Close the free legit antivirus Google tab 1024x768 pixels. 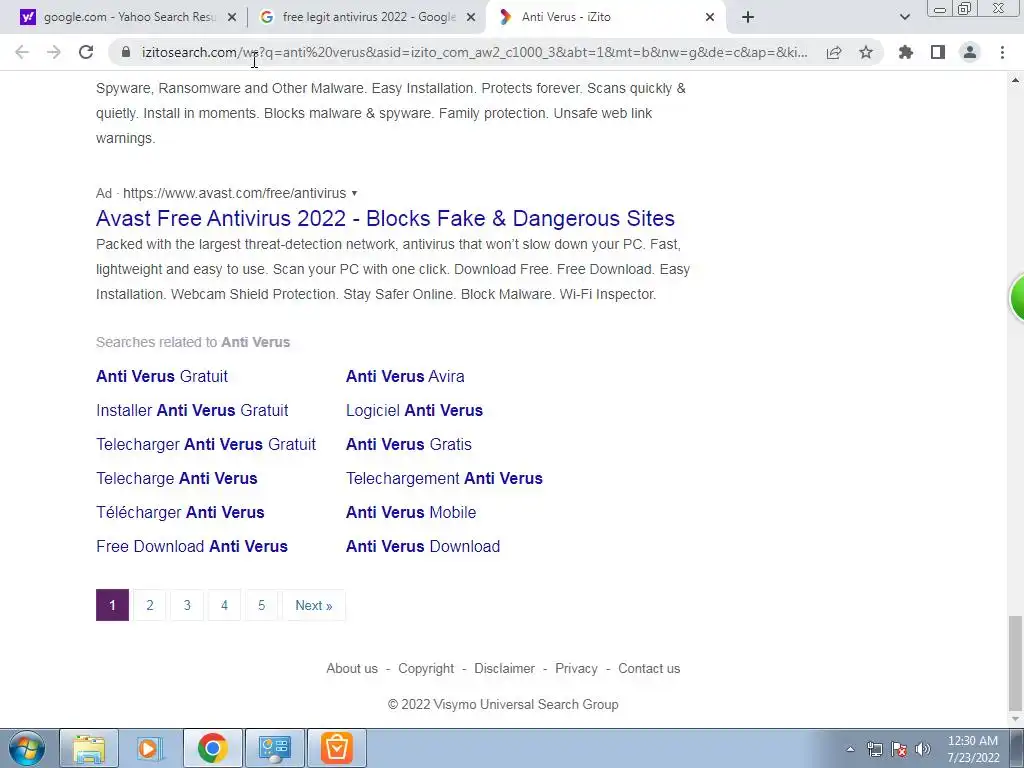[x=471, y=18]
